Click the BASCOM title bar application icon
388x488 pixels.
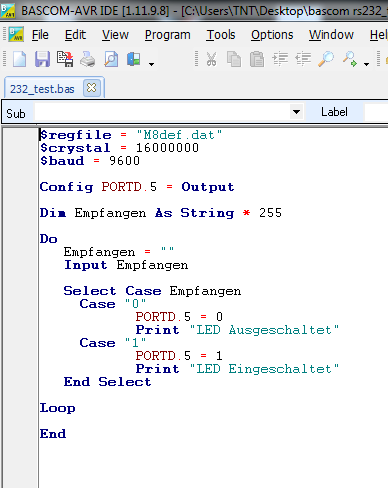click(x=7, y=10)
